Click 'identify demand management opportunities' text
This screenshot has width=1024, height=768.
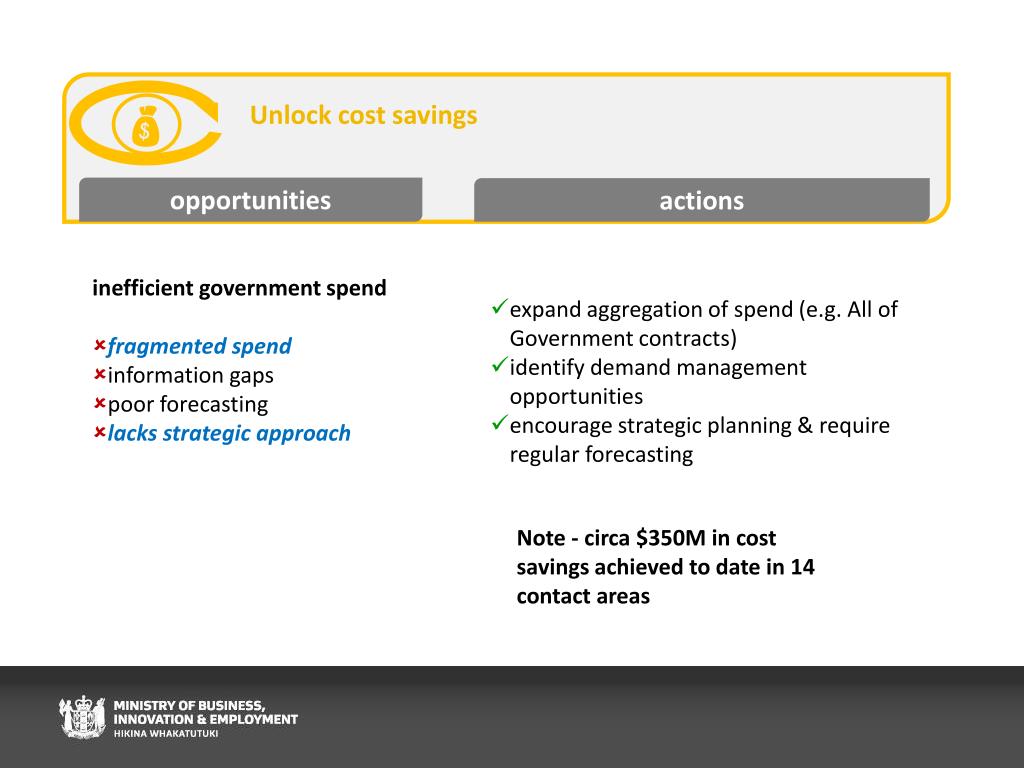pos(658,381)
